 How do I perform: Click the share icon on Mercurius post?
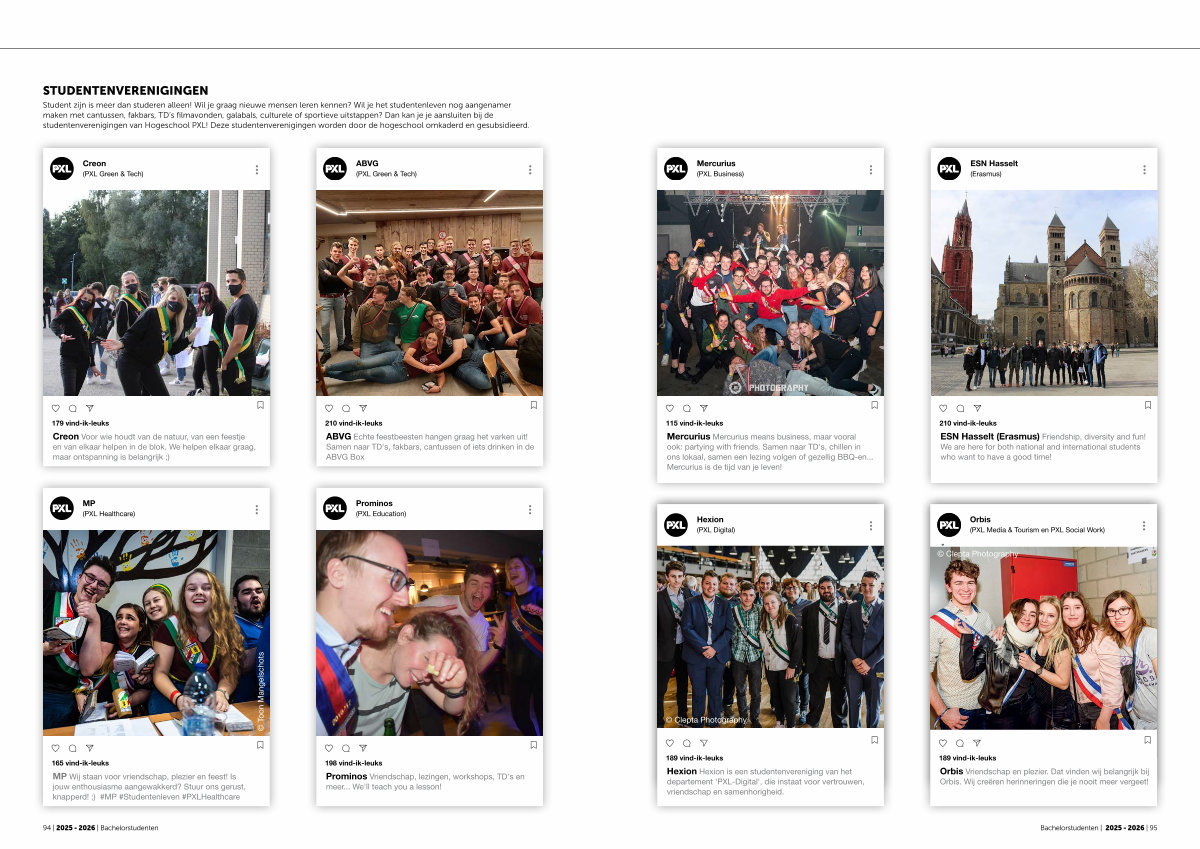[x=704, y=408]
